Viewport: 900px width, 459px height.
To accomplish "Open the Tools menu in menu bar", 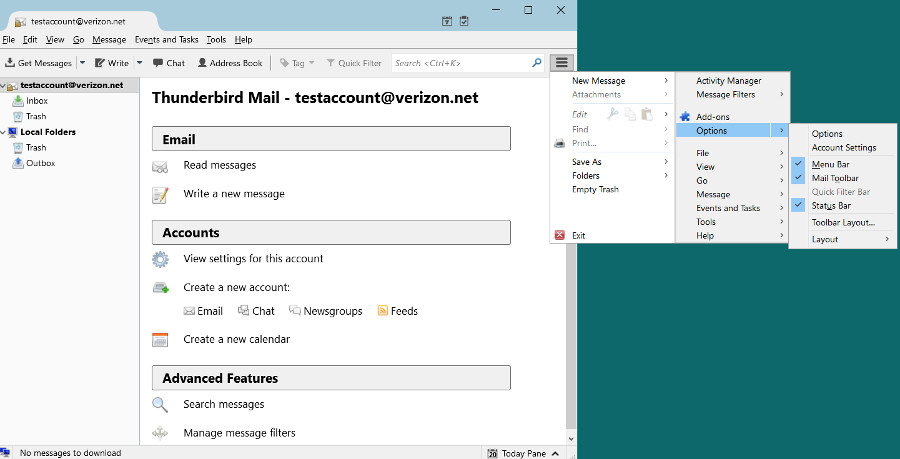I will click(216, 40).
